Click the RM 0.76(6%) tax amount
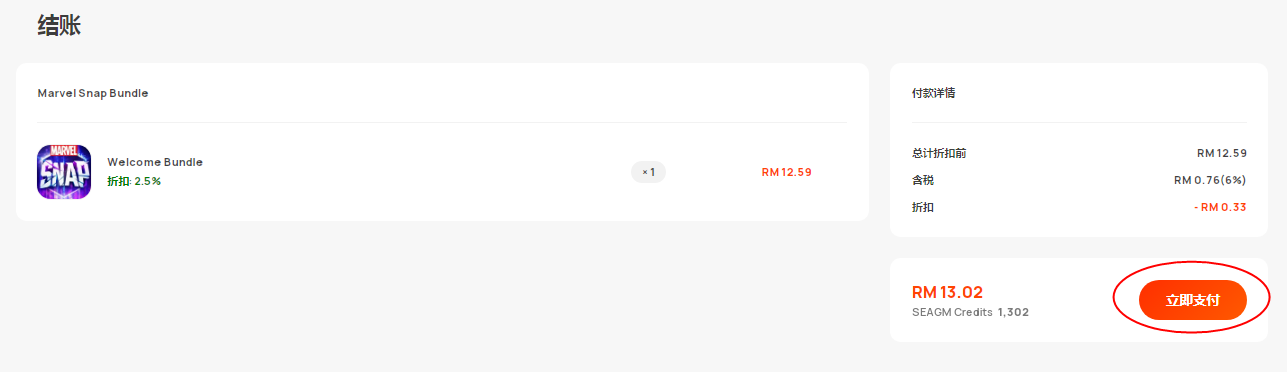 [x=1211, y=180]
